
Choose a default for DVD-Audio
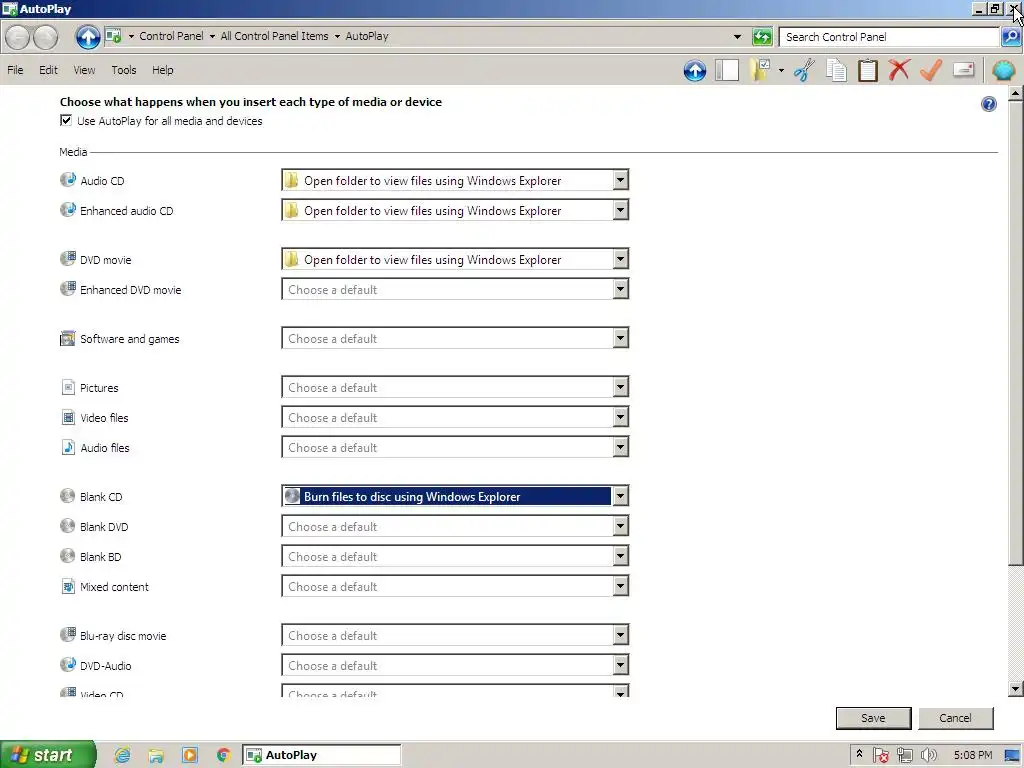tap(455, 665)
